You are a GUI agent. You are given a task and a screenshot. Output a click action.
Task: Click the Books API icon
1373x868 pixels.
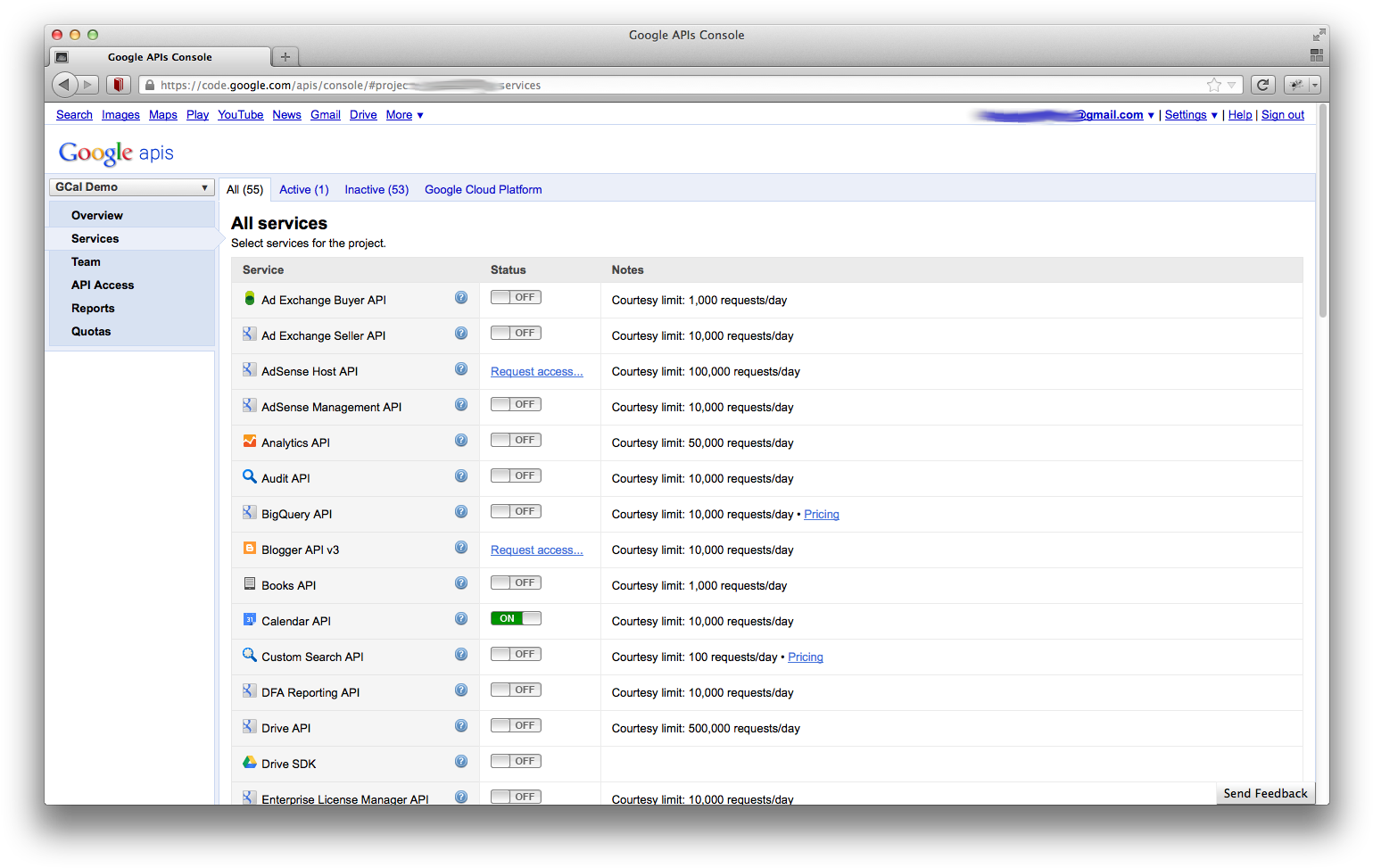[249, 583]
